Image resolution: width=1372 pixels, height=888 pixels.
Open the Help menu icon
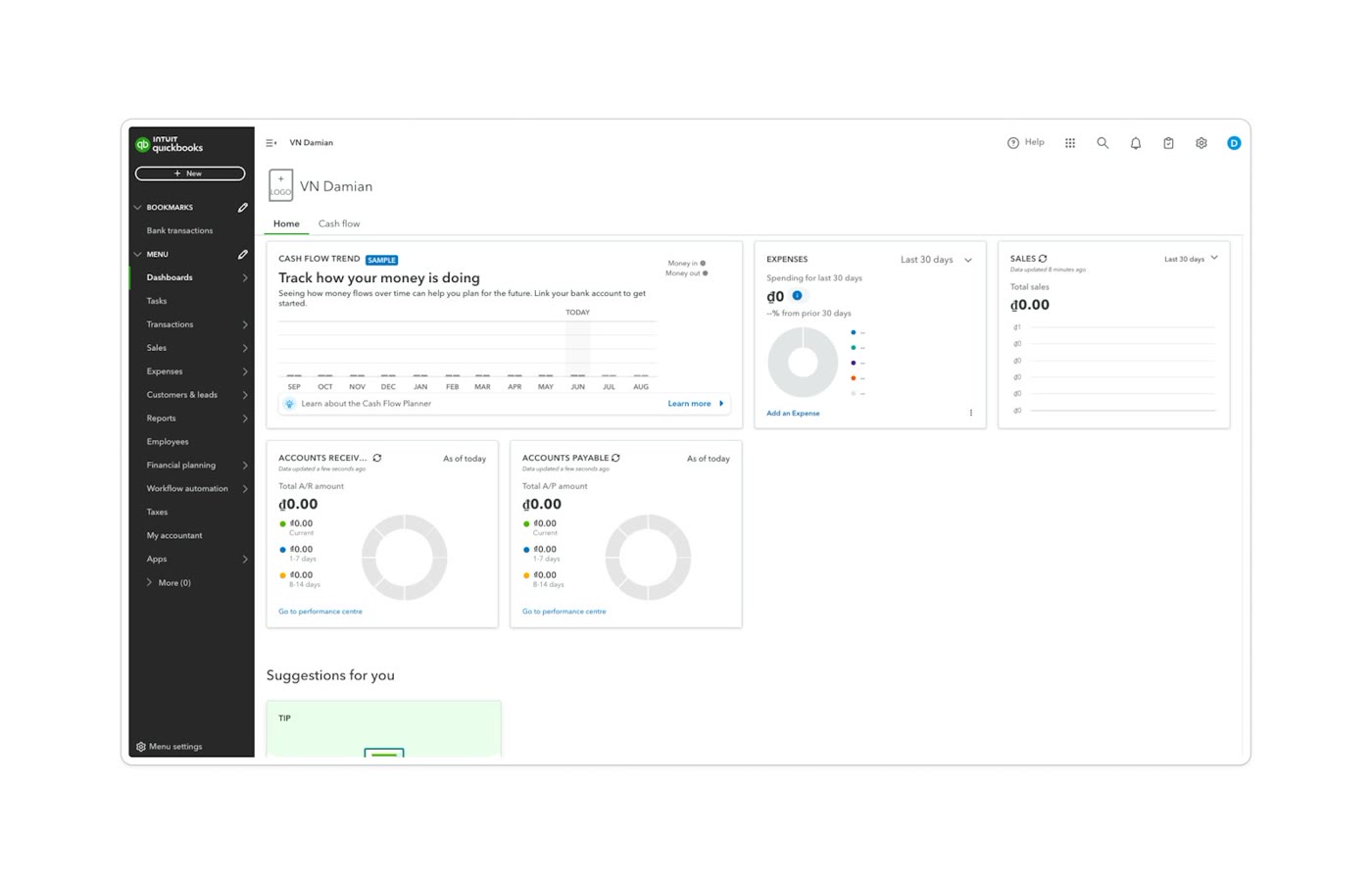point(1013,143)
